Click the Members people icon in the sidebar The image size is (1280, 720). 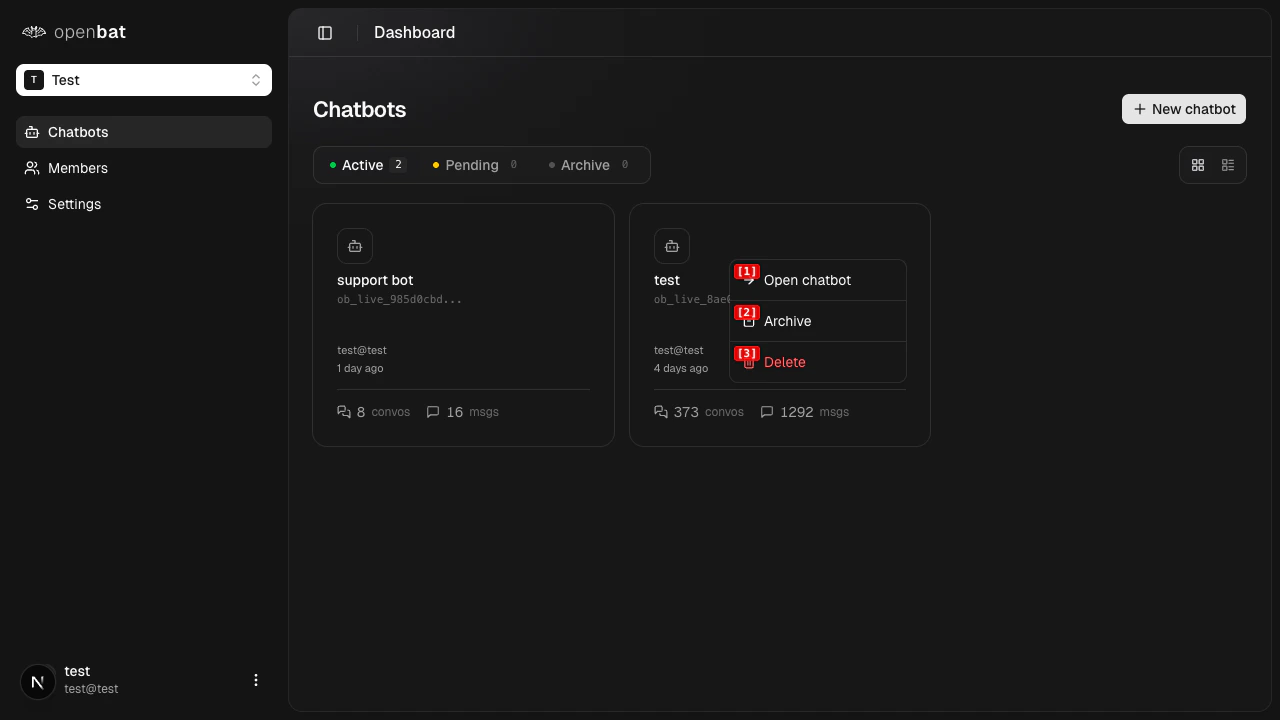30,168
